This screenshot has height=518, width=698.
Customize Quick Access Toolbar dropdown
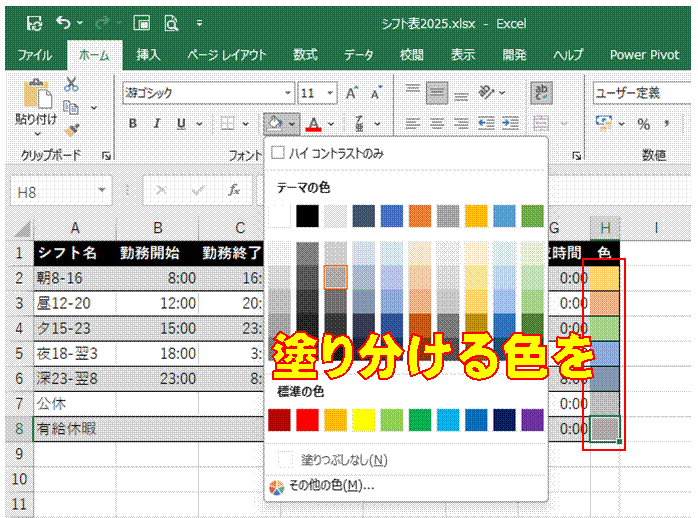(x=199, y=23)
